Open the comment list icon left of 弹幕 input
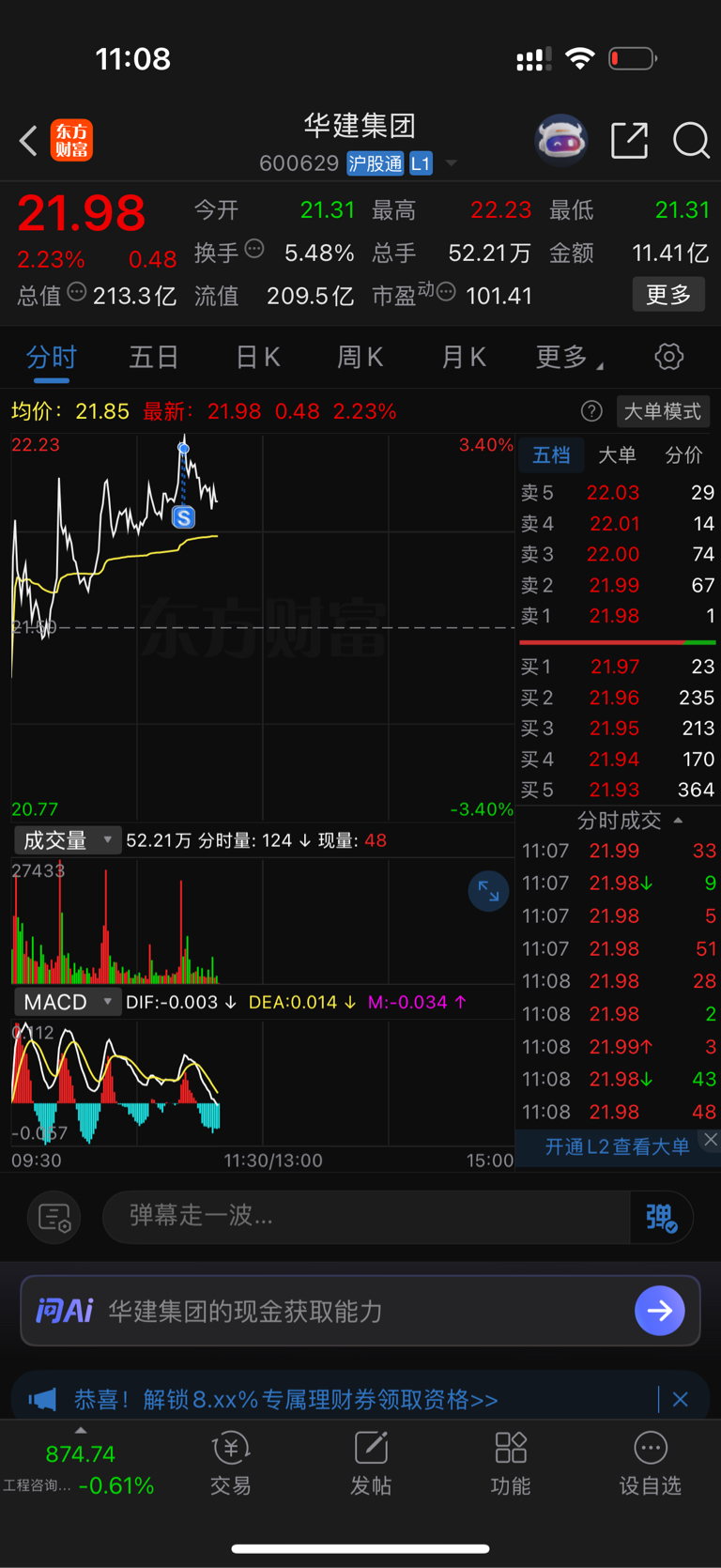 coord(54,1217)
